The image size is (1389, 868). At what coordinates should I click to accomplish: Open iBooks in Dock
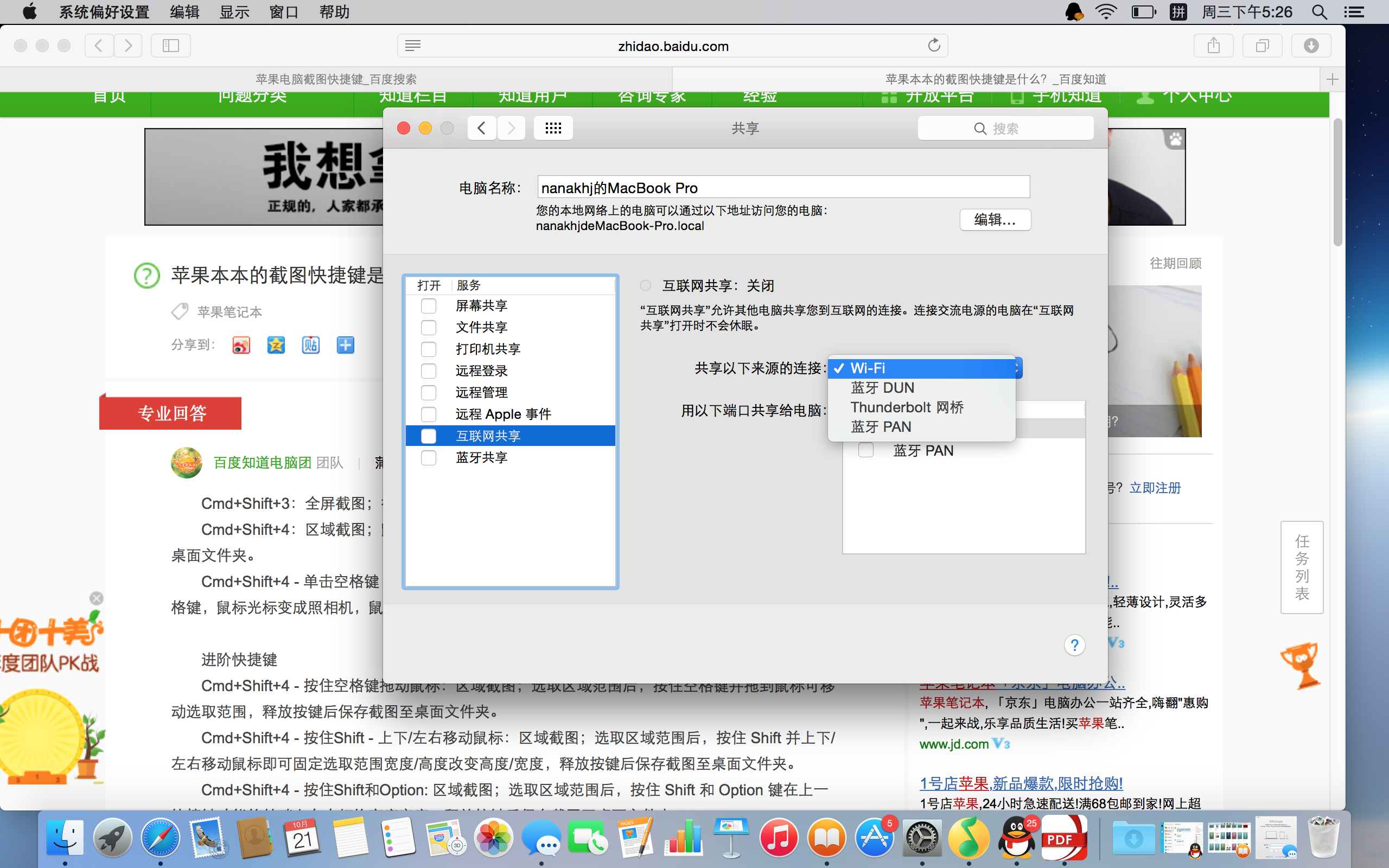pyautogui.click(x=826, y=838)
